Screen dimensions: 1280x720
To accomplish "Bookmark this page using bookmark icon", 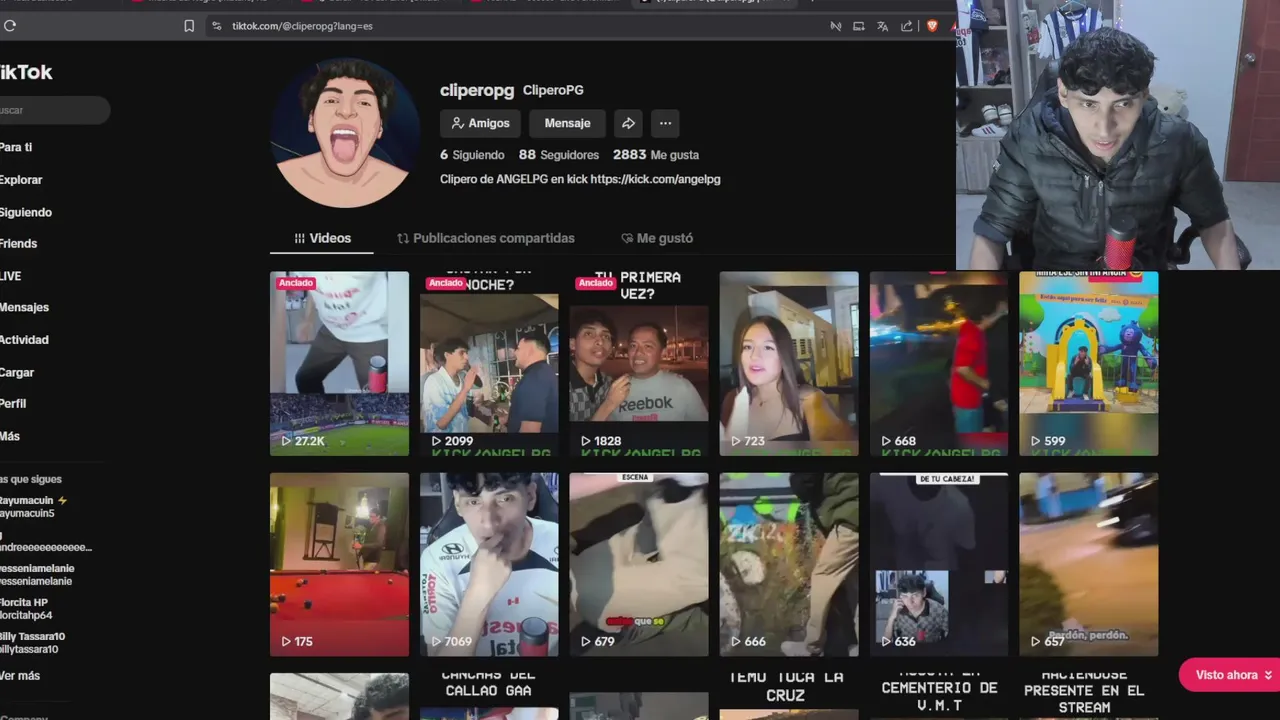I will [189, 26].
